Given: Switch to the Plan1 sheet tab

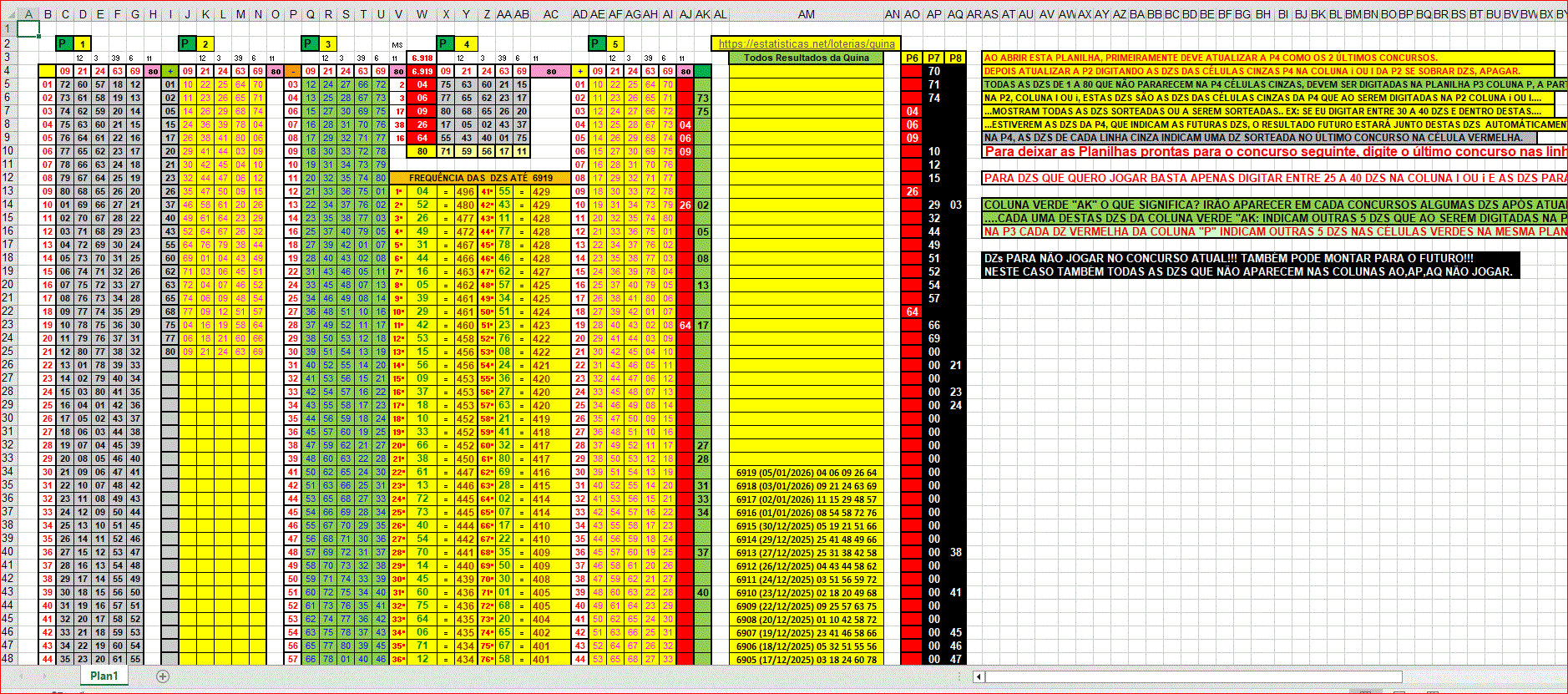Looking at the screenshot, I should click(104, 676).
